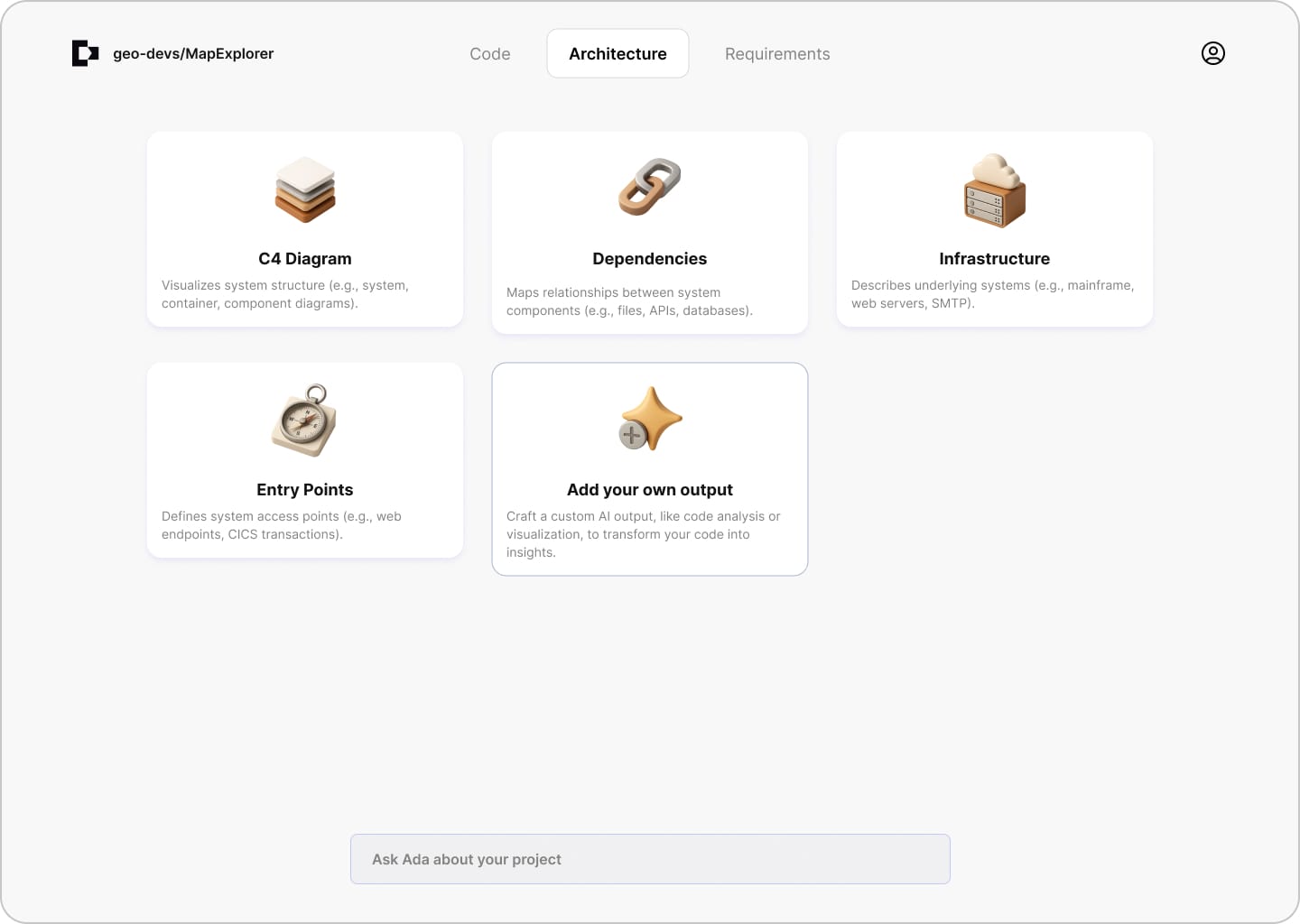Click the Infrastructure description text
The height and width of the screenshot is (924, 1300).
click(x=992, y=294)
